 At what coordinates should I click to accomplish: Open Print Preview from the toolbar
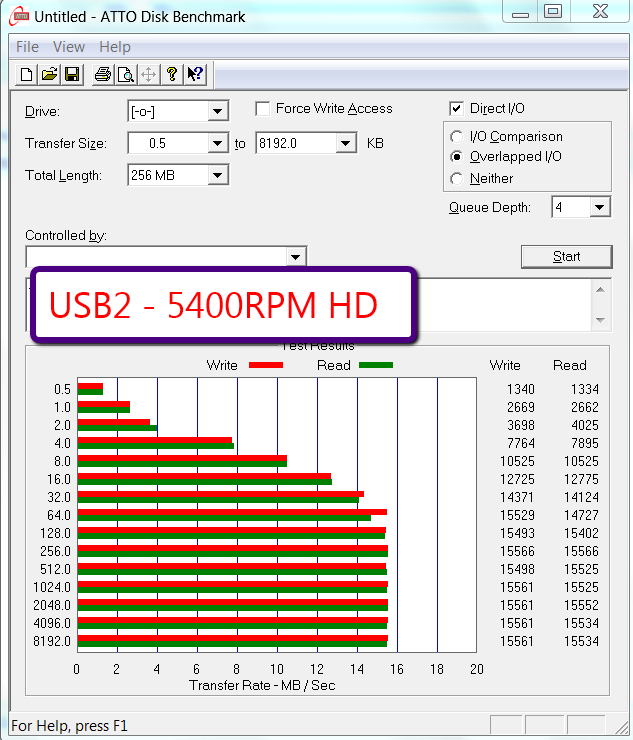coord(126,75)
